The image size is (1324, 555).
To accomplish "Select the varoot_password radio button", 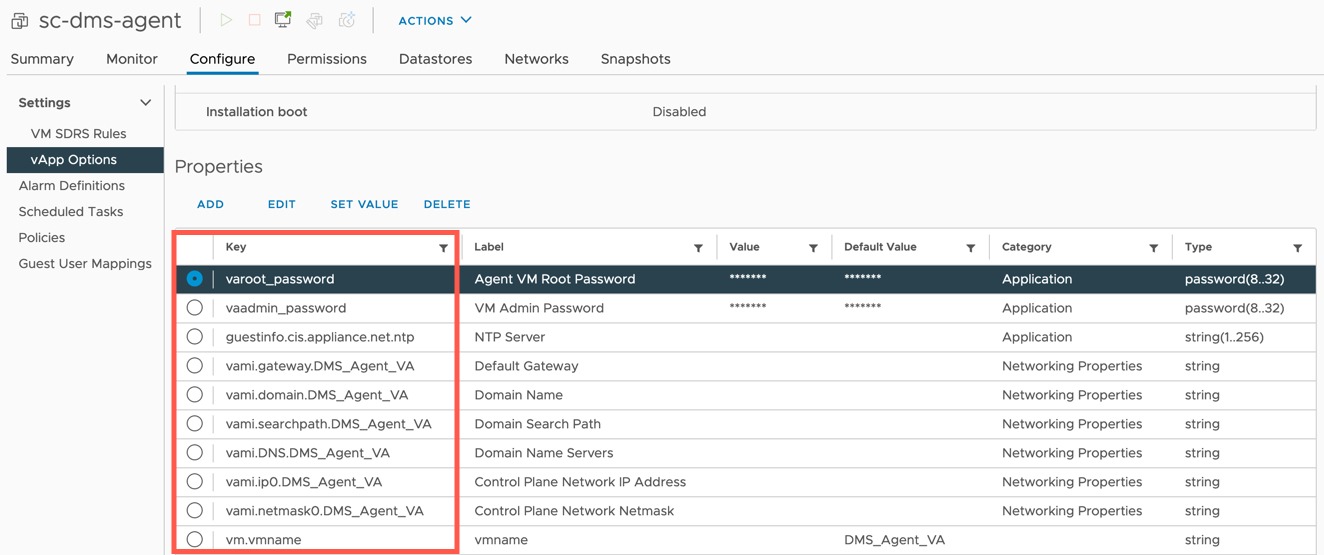I will point(194,279).
